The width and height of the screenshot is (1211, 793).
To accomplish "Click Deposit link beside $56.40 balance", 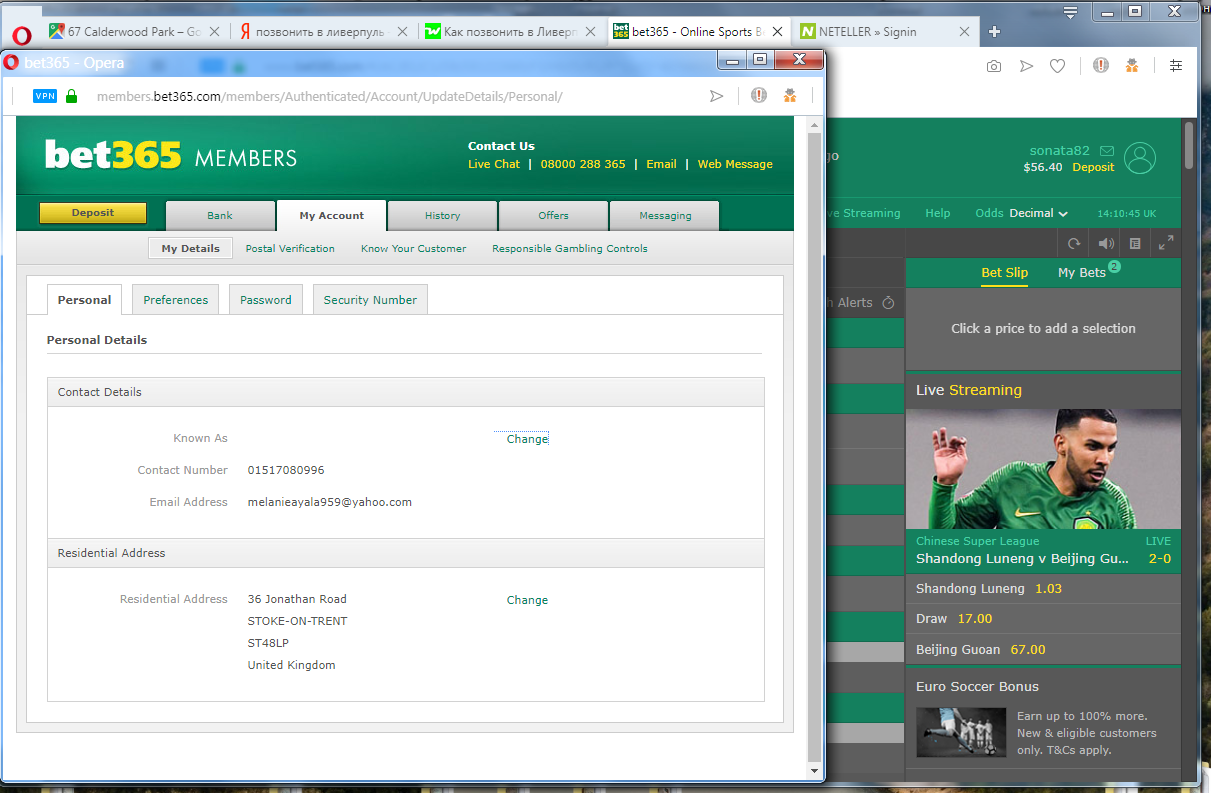I will point(1093,167).
